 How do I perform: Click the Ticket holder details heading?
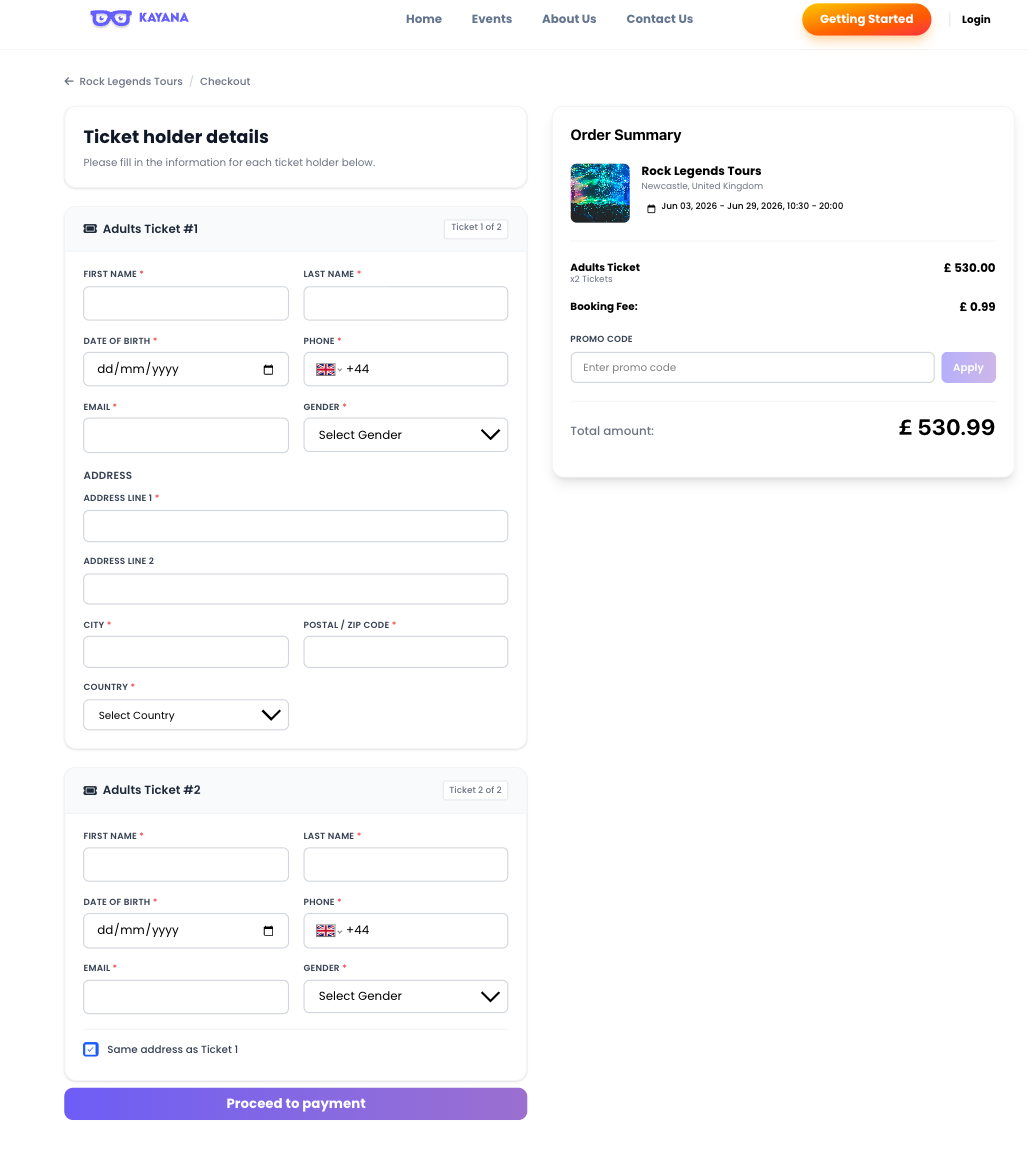point(176,137)
